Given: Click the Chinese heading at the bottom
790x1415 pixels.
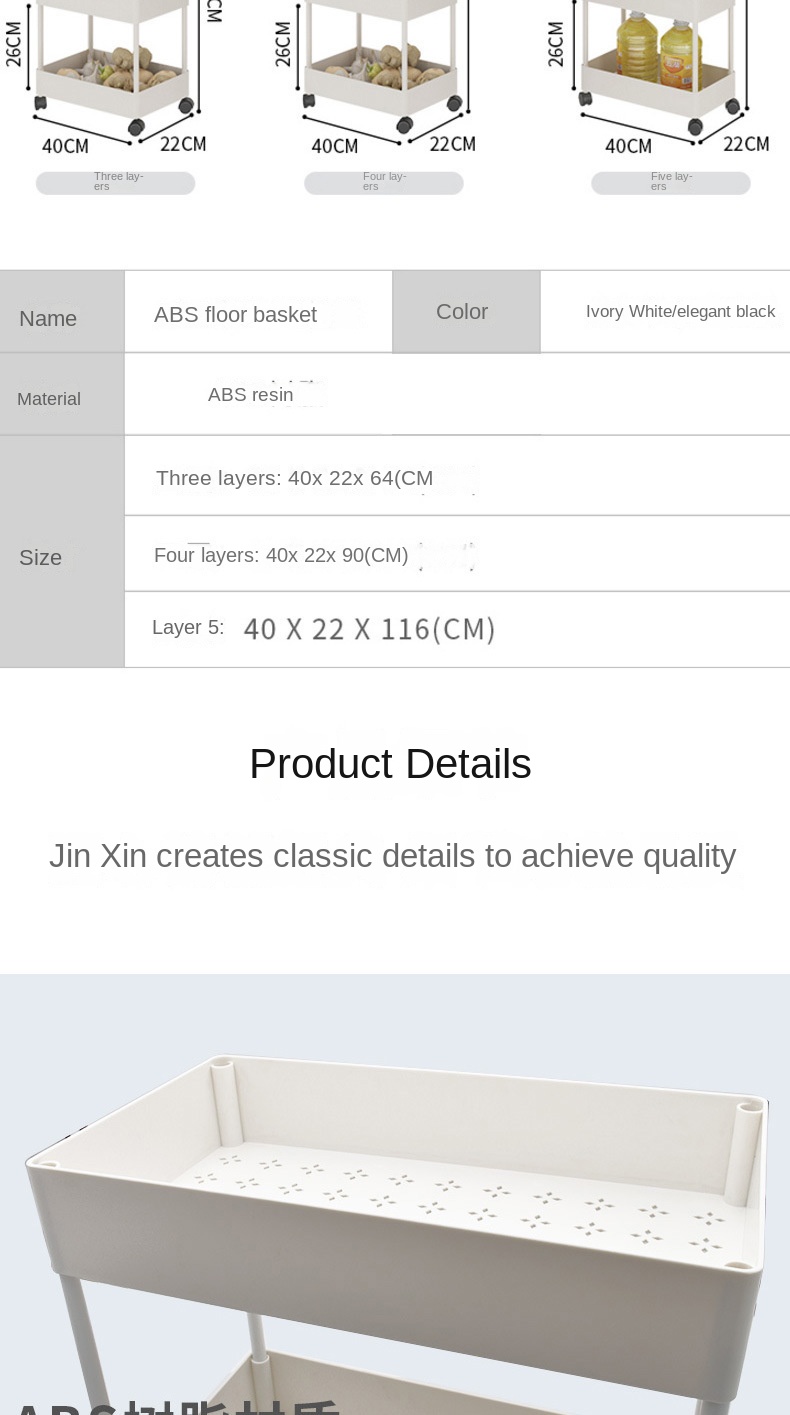Looking at the screenshot, I should click(175, 1405).
